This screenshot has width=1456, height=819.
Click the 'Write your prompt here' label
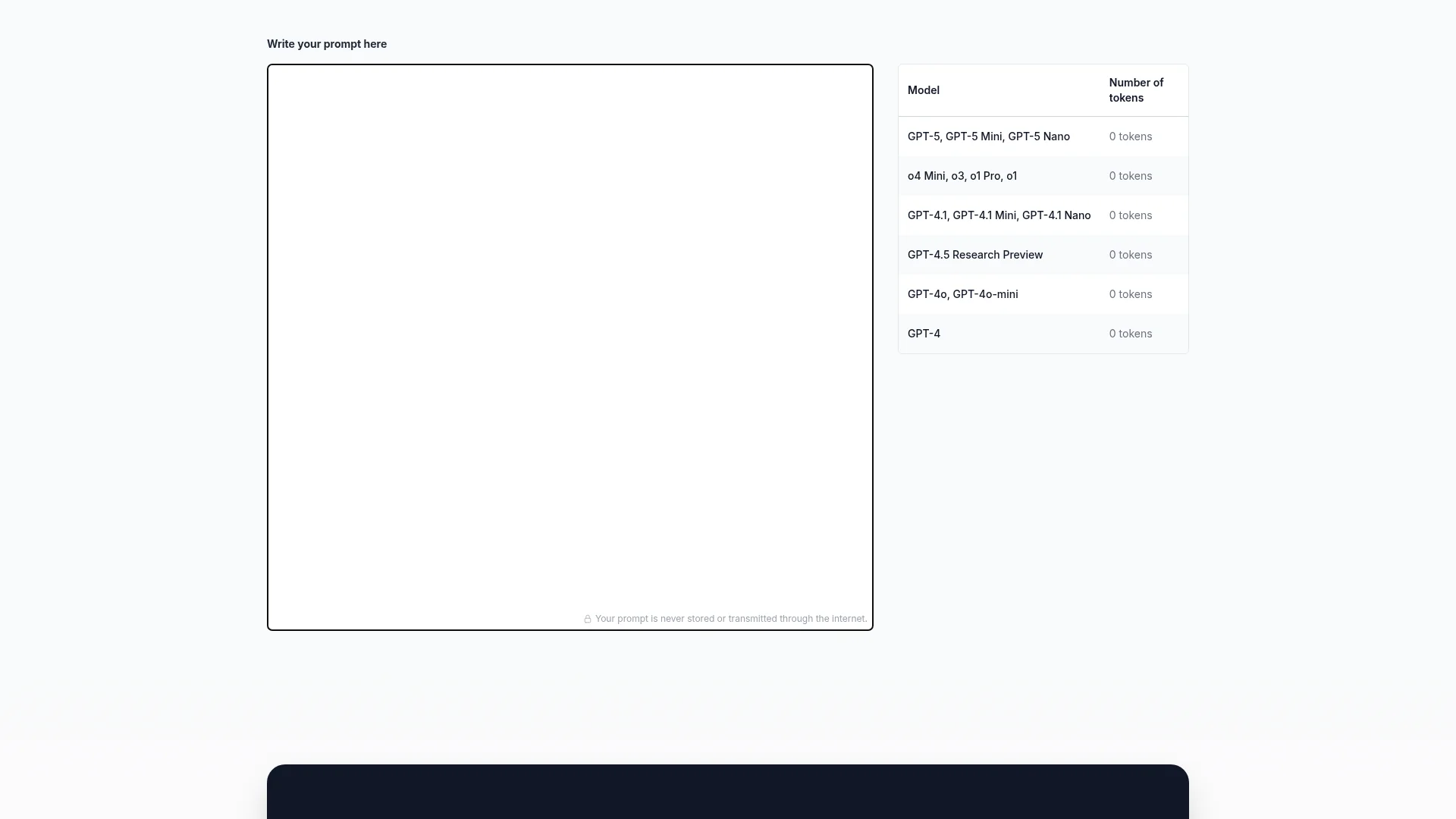click(x=327, y=44)
